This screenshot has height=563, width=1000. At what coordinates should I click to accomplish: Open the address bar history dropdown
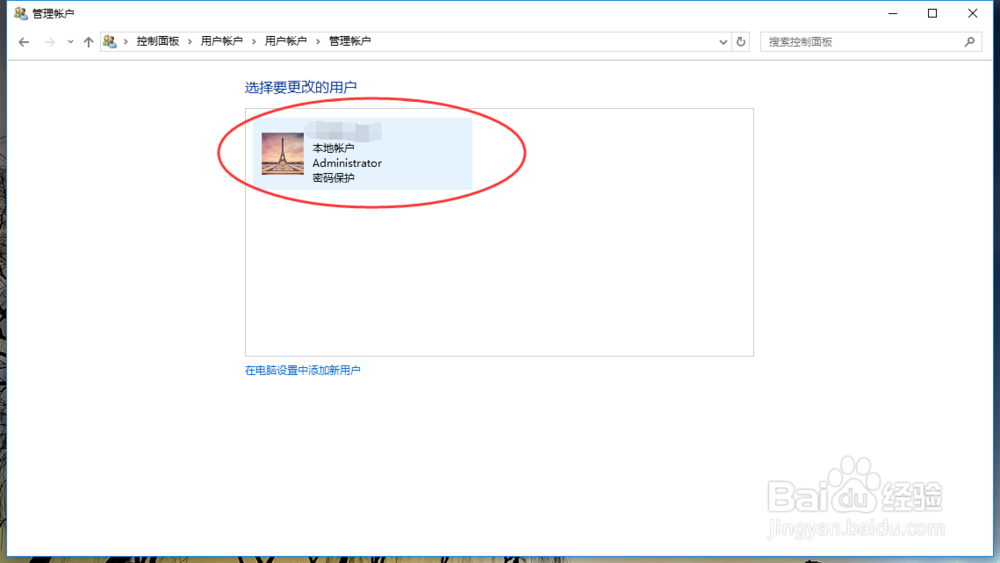(723, 42)
